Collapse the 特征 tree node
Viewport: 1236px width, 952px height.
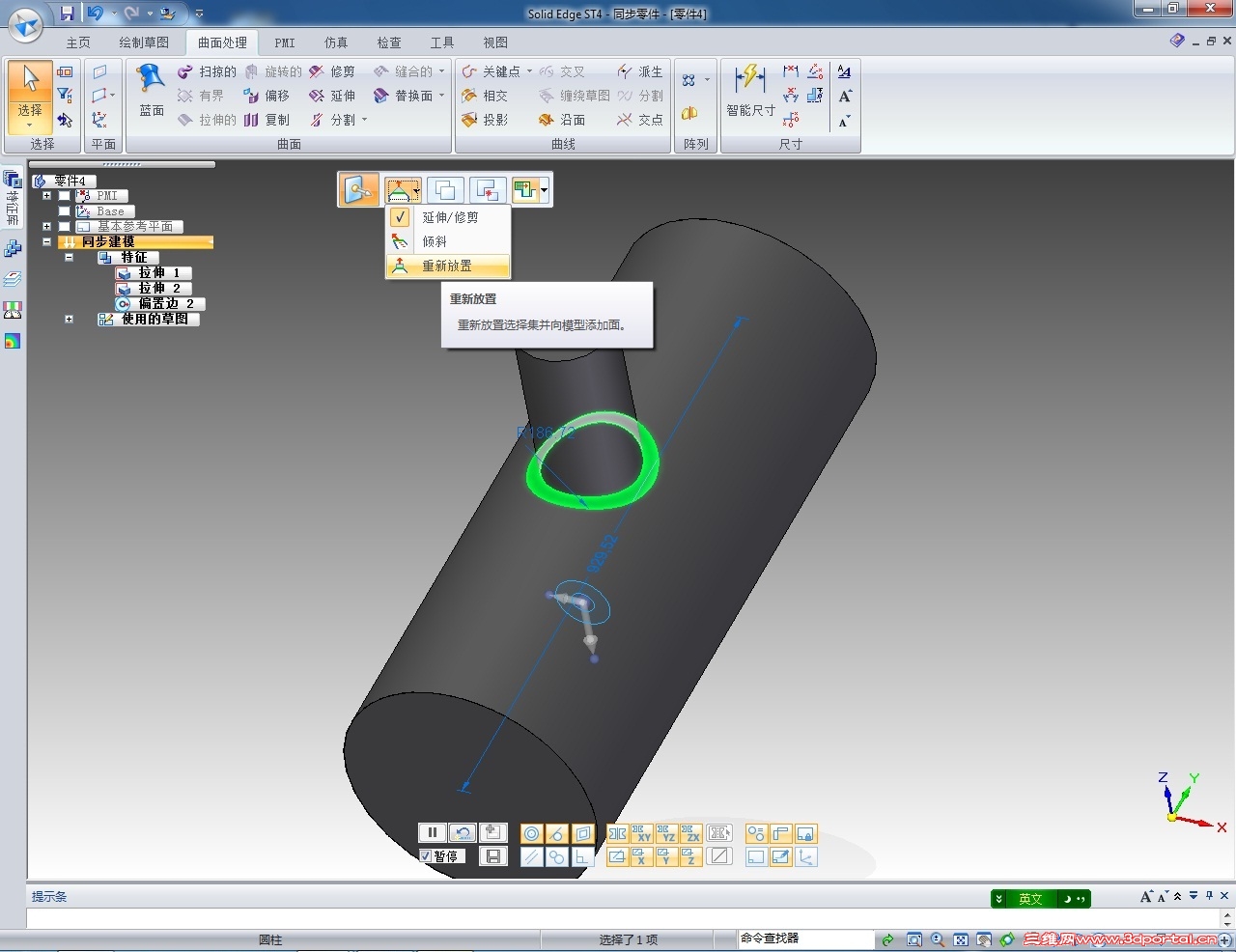tap(70, 258)
